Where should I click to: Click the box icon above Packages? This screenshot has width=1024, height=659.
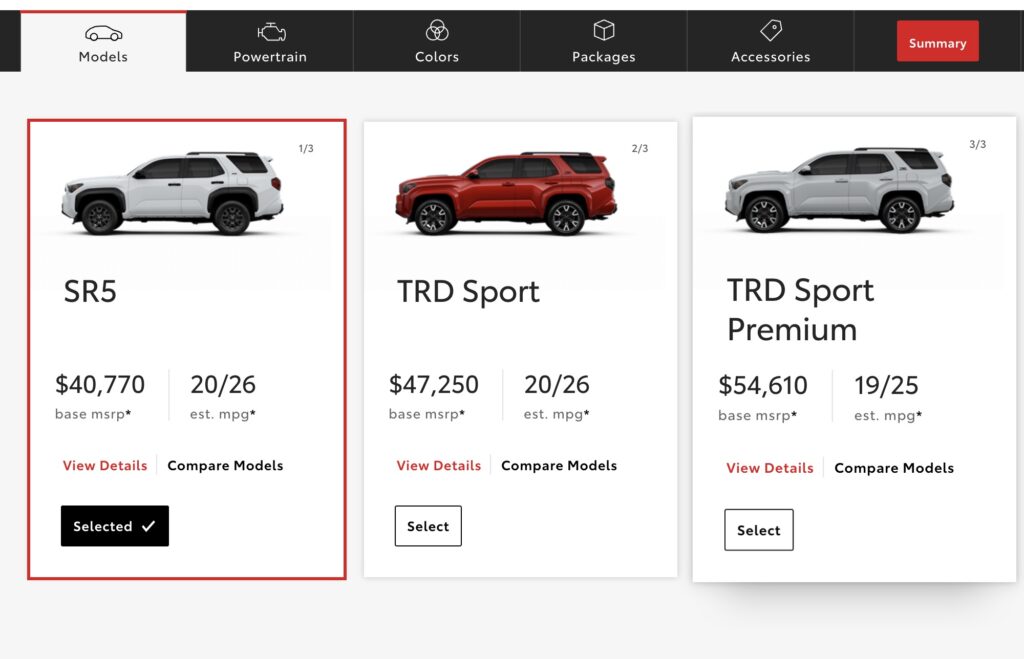point(603,29)
